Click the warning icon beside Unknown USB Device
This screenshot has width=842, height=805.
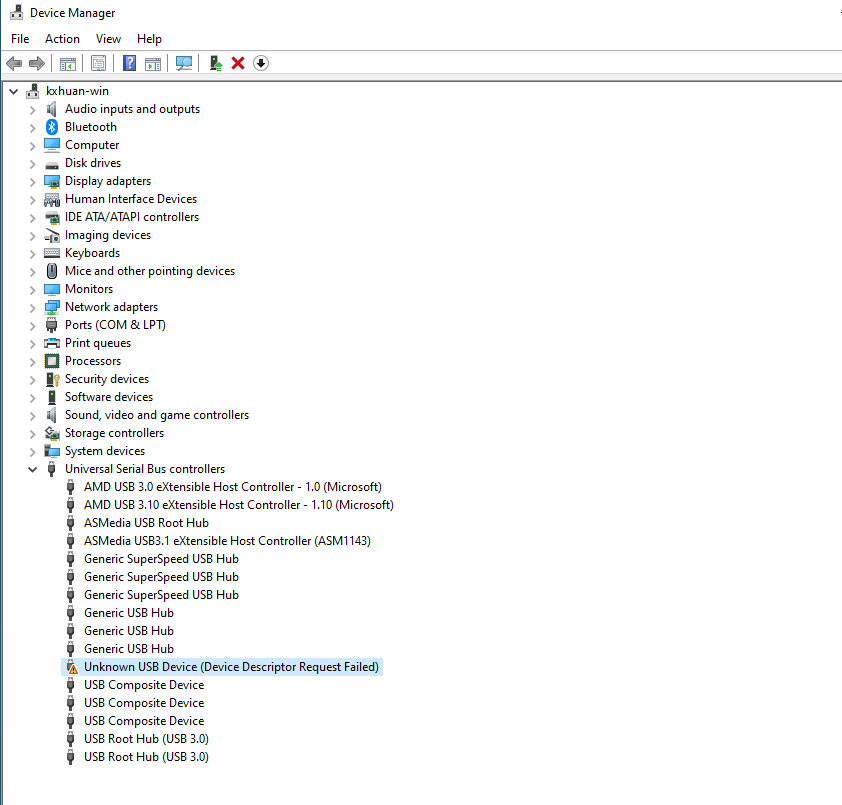(71, 668)
